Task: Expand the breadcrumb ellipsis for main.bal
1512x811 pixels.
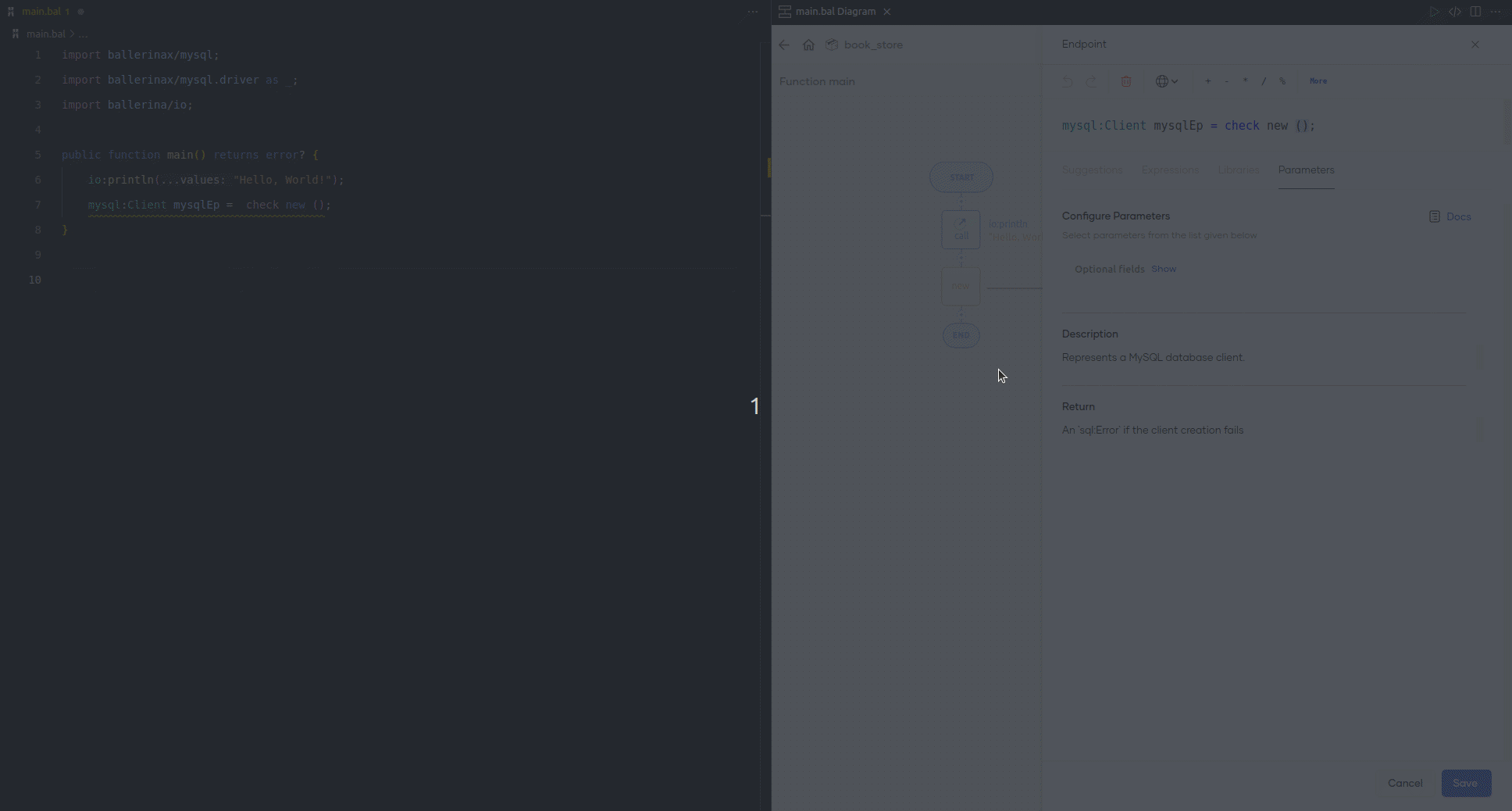Action: click(x=82, y=34)
